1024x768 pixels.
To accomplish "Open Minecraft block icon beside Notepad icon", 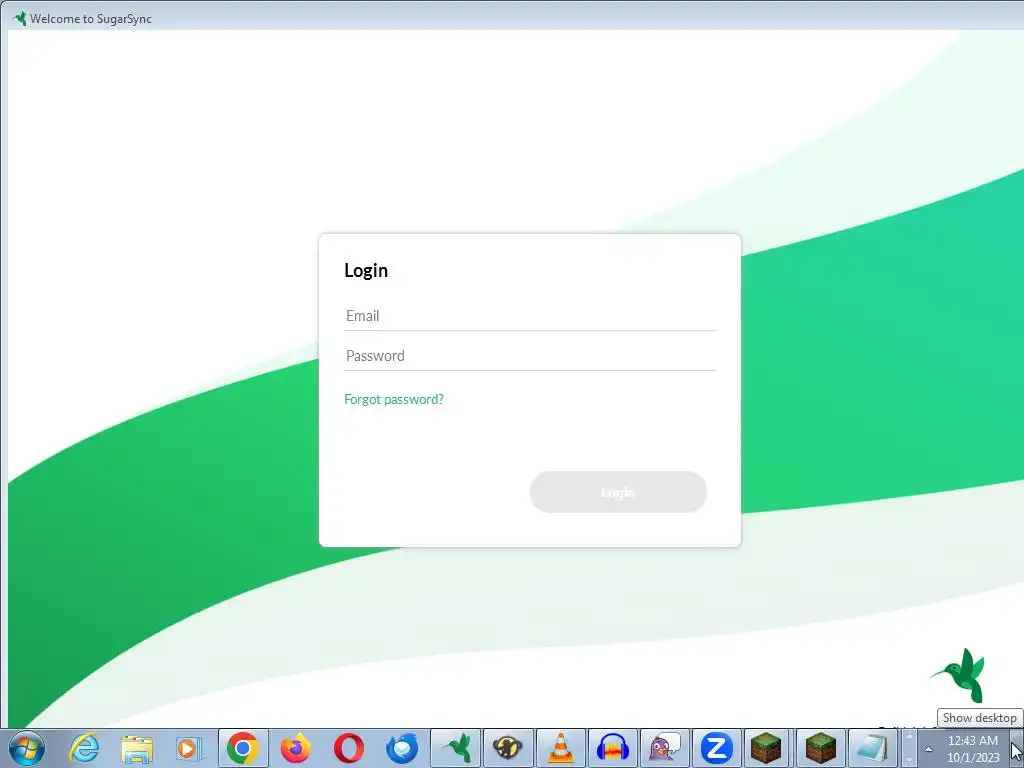I will [x=822, y=748].
